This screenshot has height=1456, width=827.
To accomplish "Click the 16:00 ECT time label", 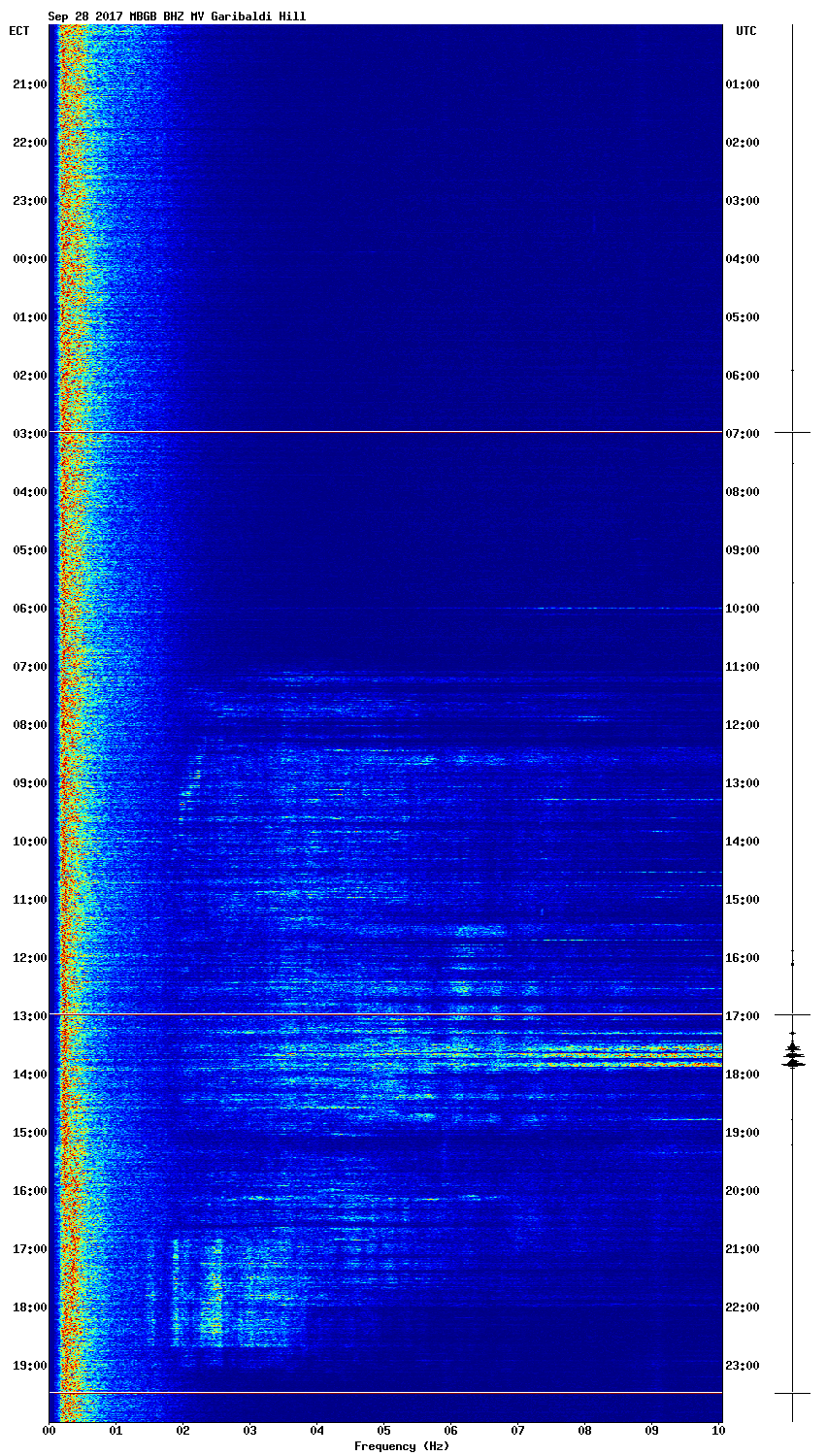I will coord(30,1191).
